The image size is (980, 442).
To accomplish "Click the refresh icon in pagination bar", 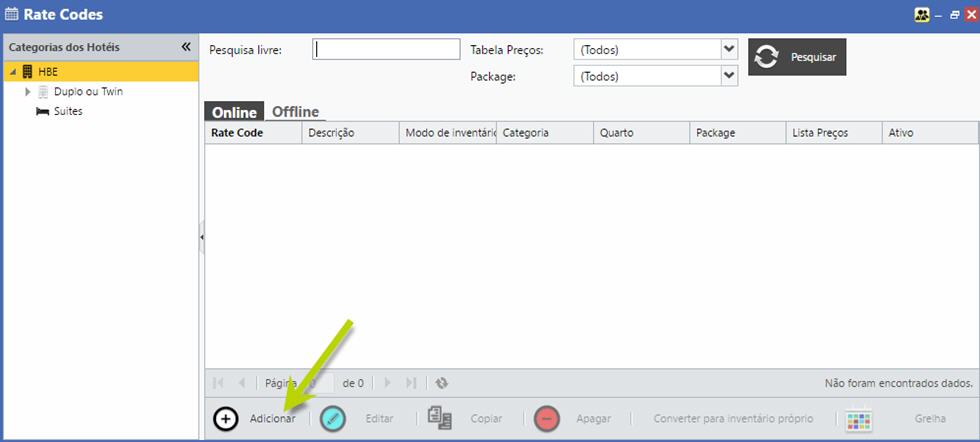I will click(442, 383).
